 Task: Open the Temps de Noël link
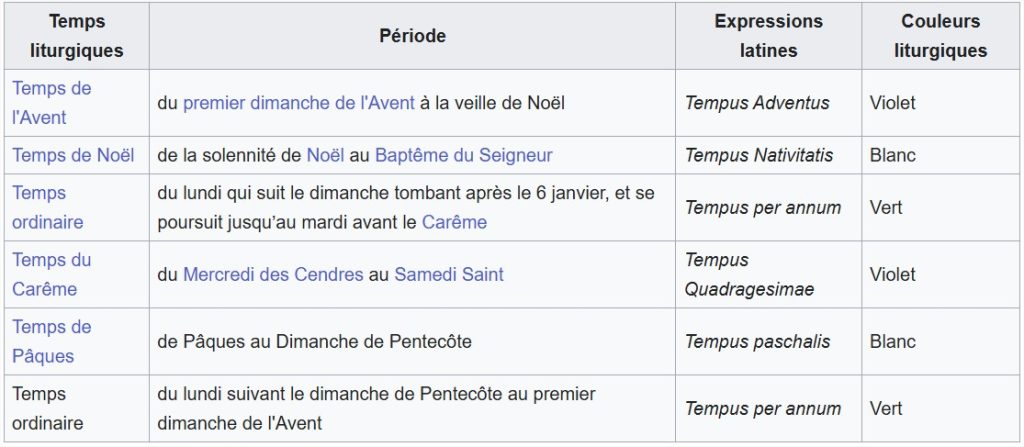(73, 156)
